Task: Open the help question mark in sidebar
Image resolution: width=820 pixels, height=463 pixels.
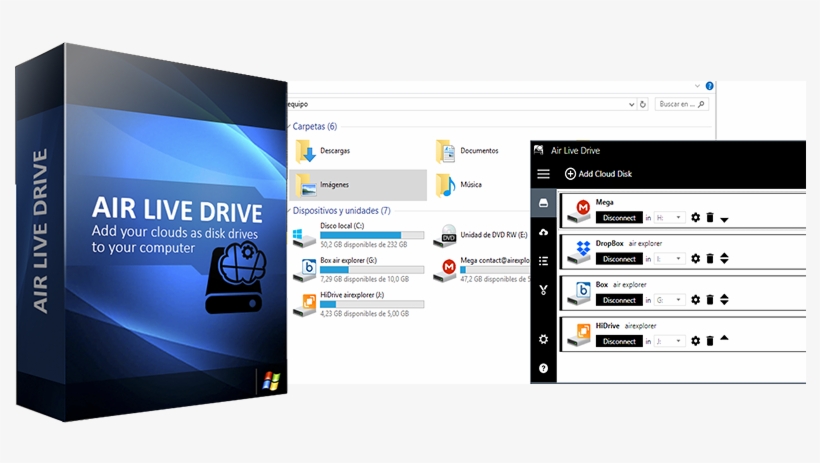Action: pos(543,368)
